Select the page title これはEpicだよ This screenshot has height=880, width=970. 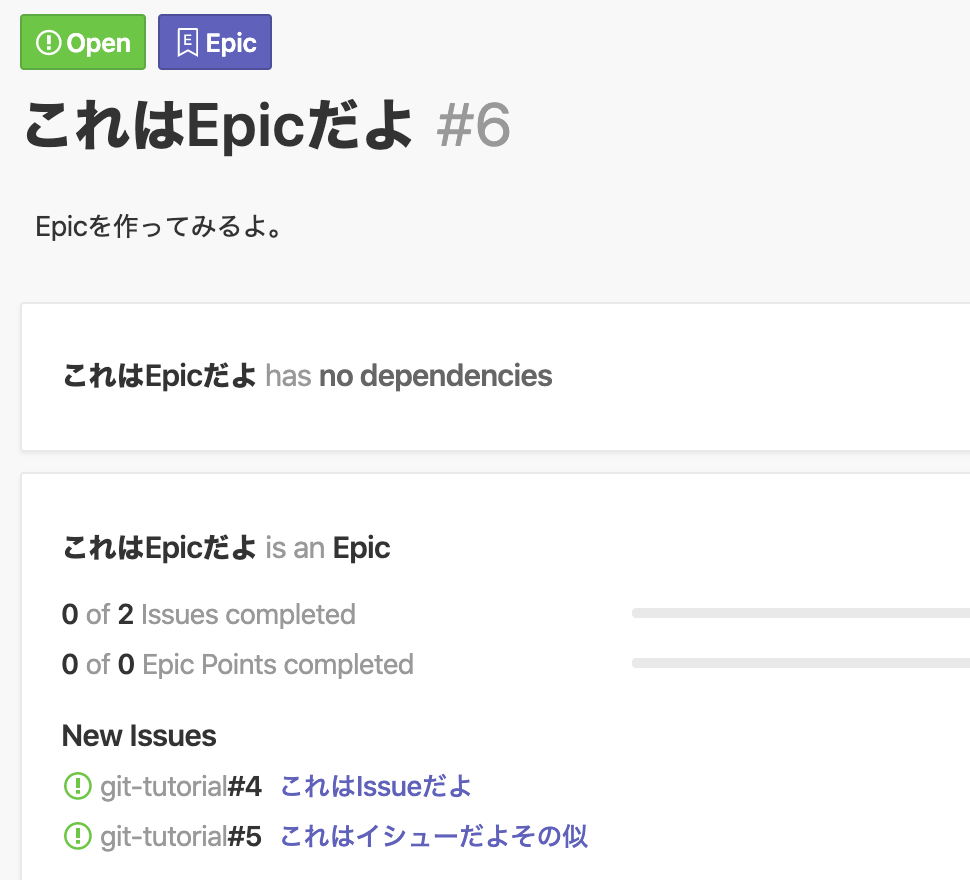[218, 127]
